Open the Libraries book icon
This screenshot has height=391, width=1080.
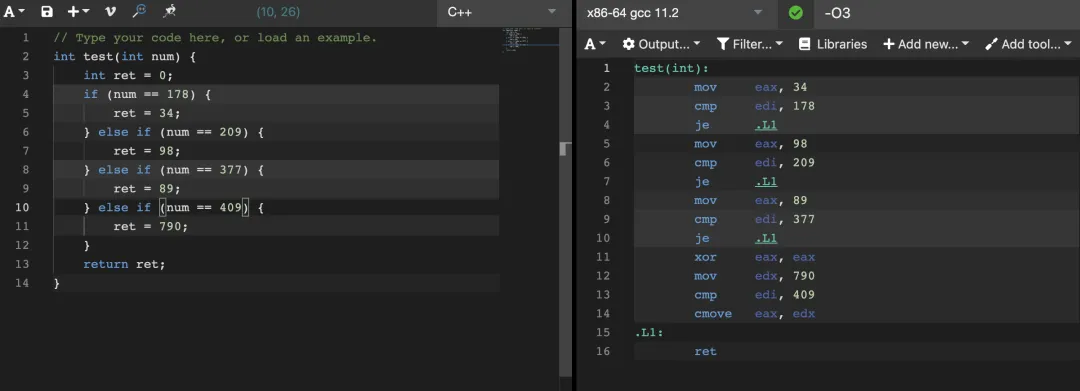pyautogui.click(x=832, y=44)
